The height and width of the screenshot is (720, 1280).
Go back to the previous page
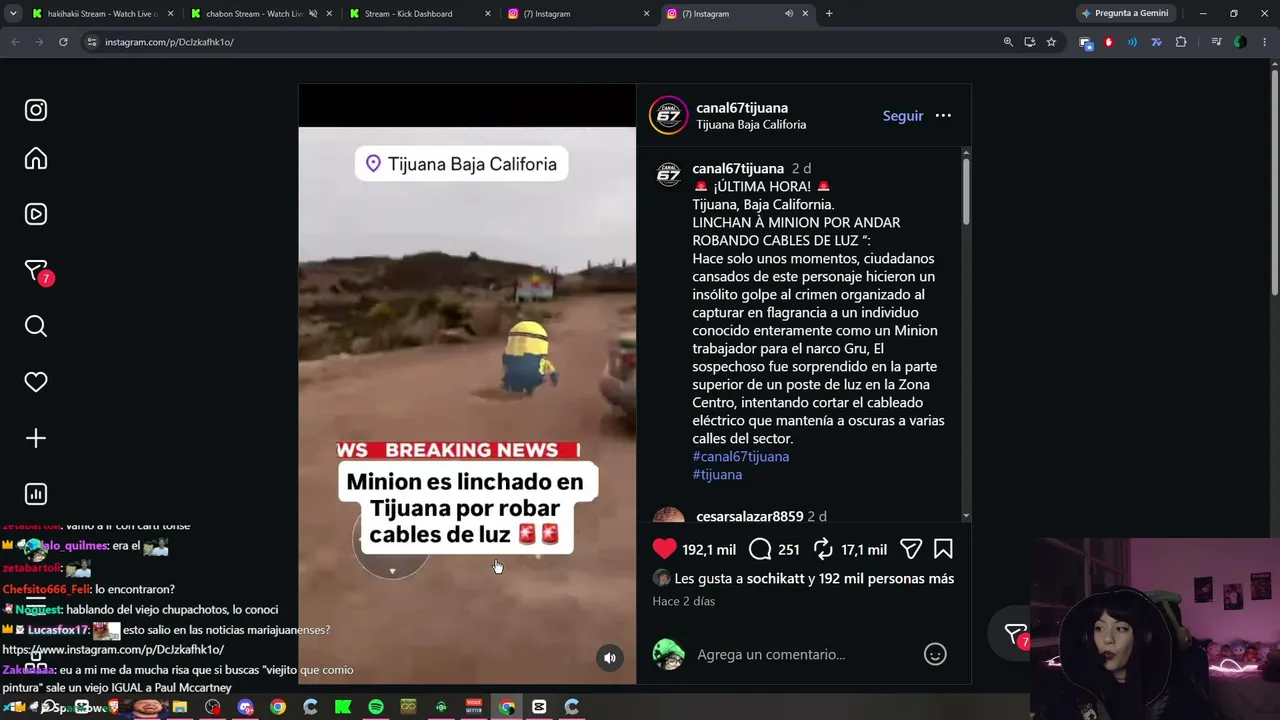(15, 42)
